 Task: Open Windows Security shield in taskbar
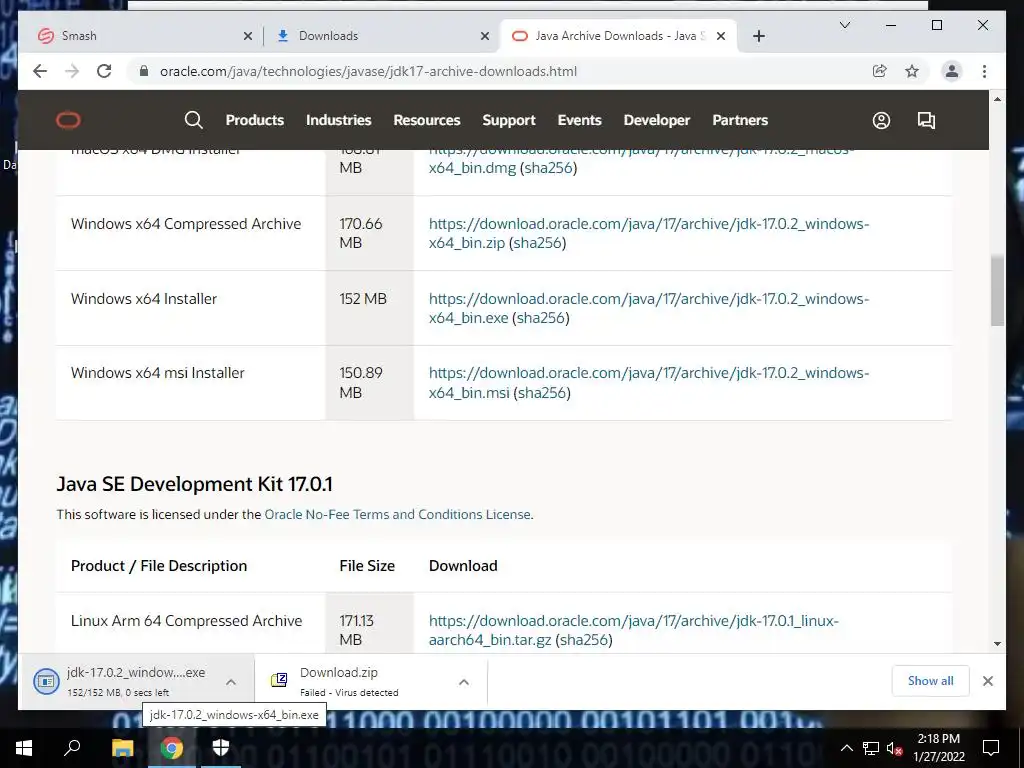[221, 748]
